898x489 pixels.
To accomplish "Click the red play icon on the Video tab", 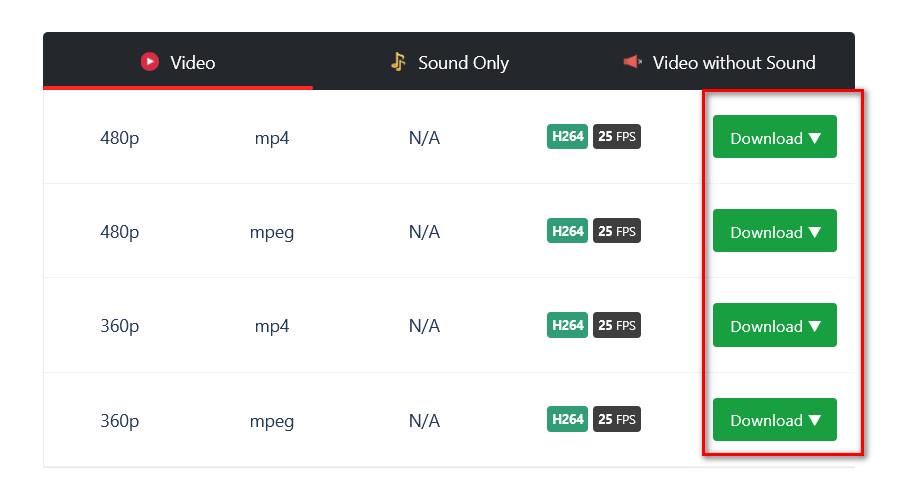I will (x=149, y=61).
